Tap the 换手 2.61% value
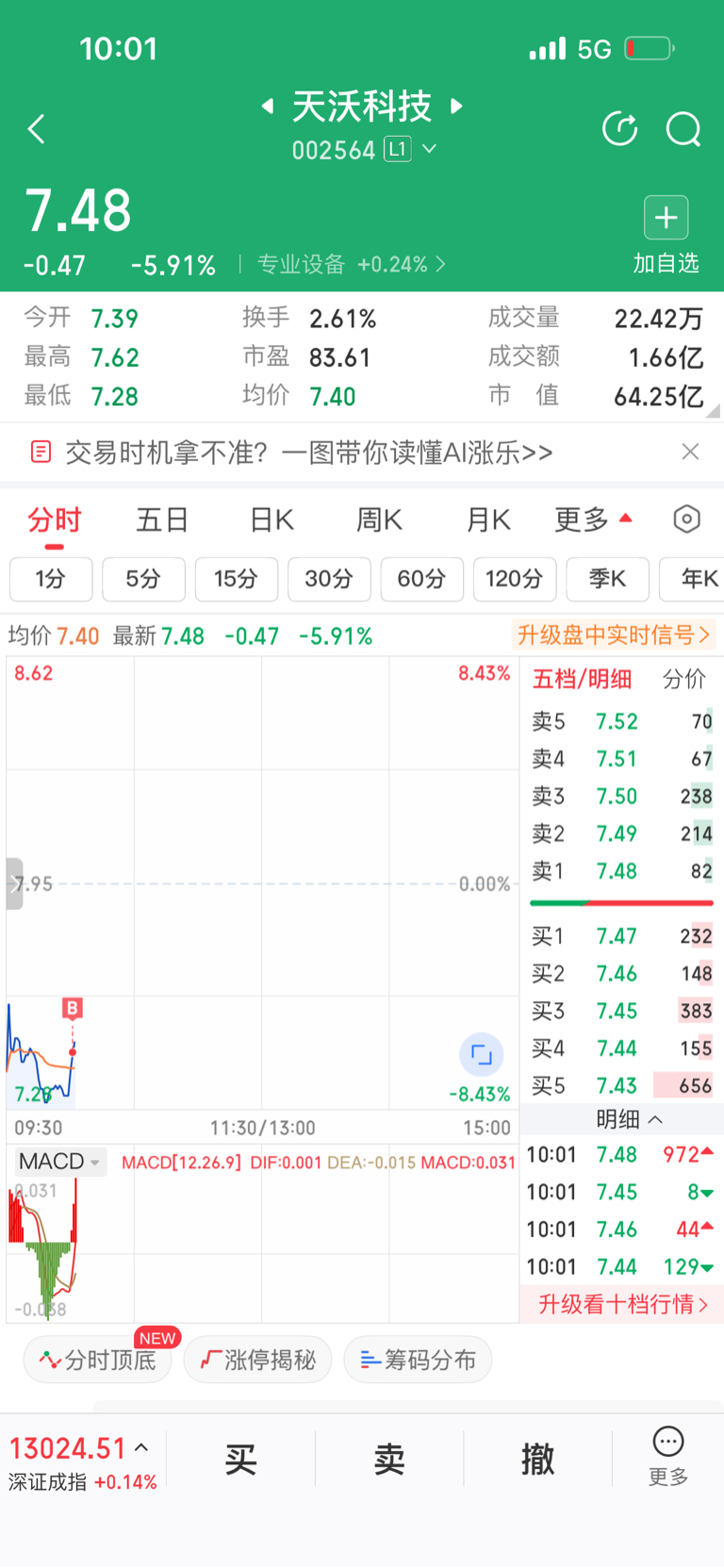This screenshot has width=724, height=1568. 342,319
